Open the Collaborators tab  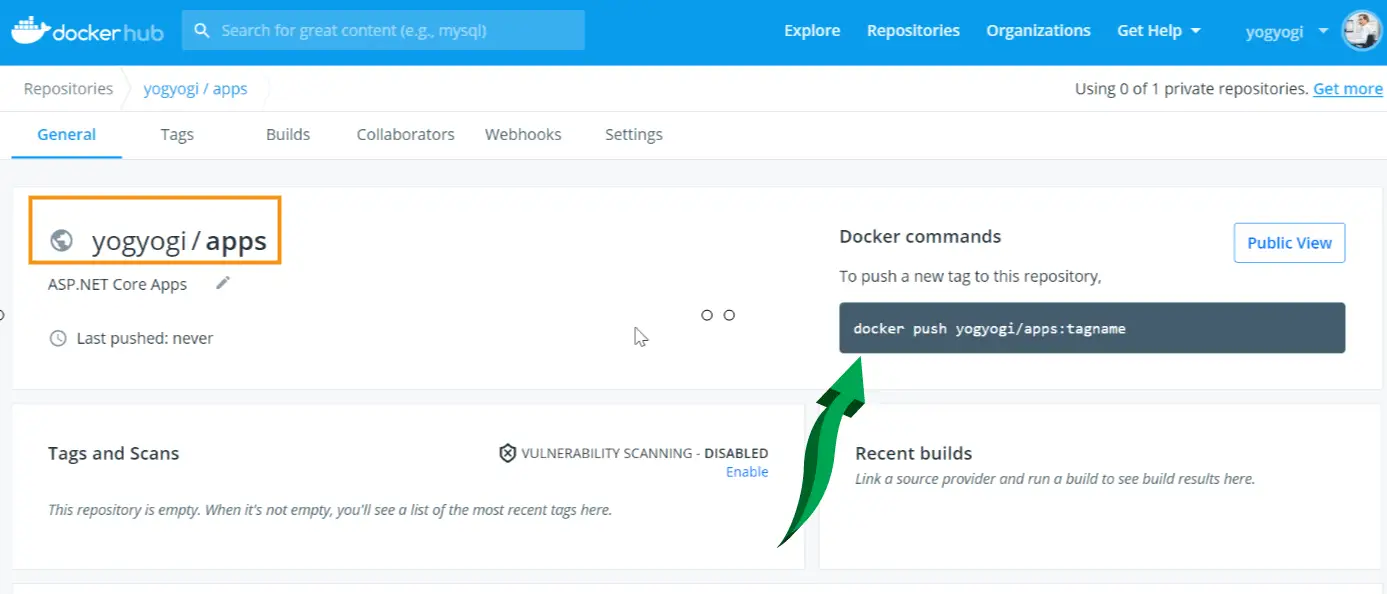pyautogui.click(x=405, y=134)
